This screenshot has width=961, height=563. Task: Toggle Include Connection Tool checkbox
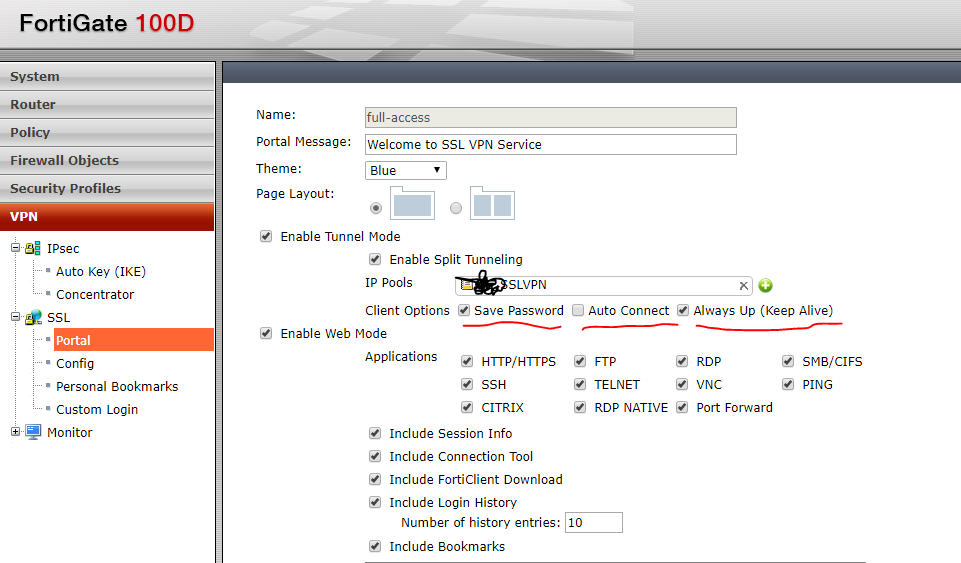pos(375,456)
